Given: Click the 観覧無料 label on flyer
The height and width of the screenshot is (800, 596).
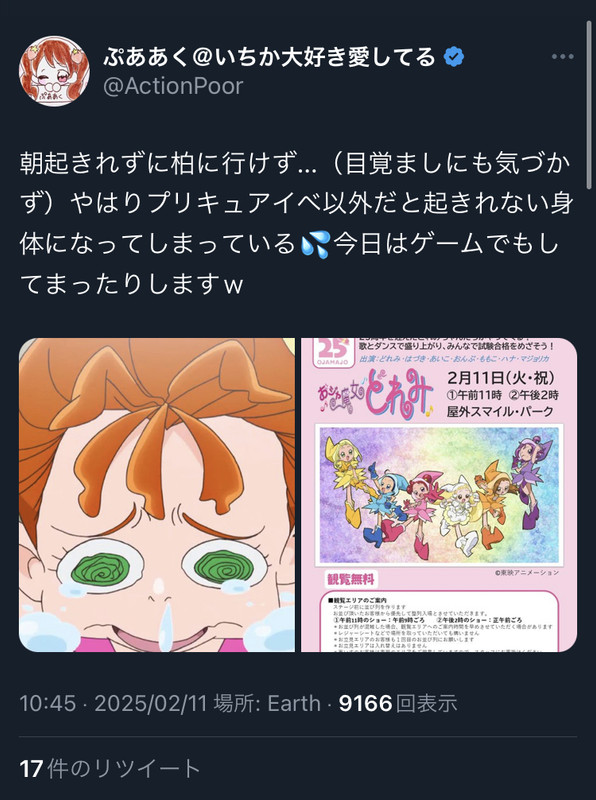Looking at the screenshot, I should [x=351, y=579].
